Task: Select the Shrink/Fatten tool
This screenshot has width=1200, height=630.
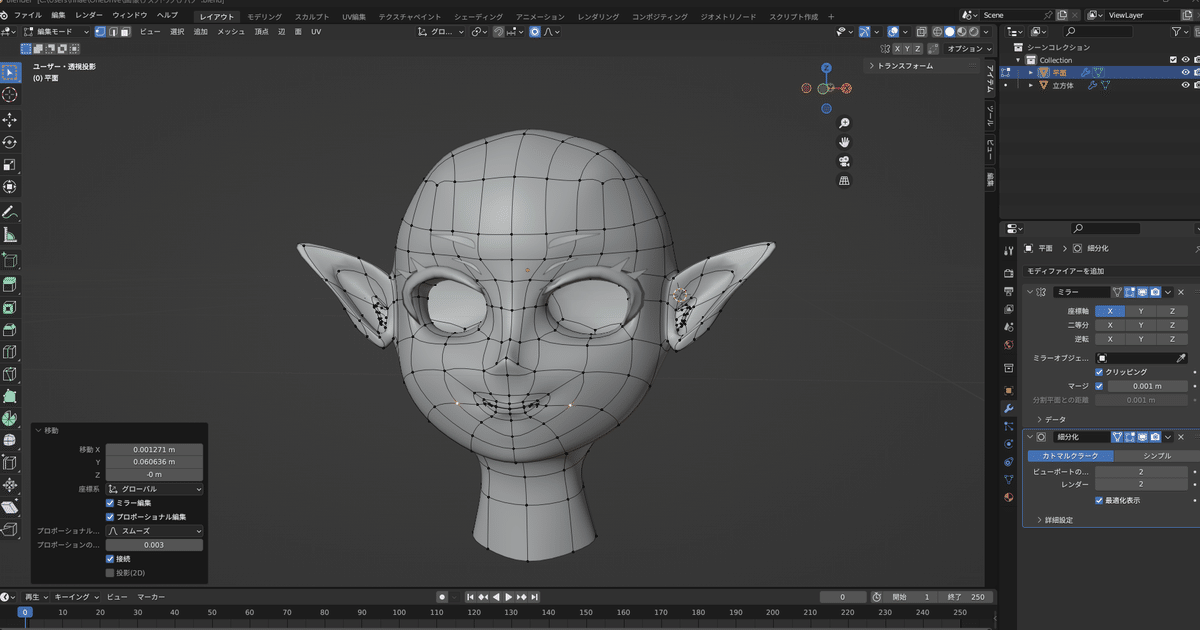Action: coord(10,484)
